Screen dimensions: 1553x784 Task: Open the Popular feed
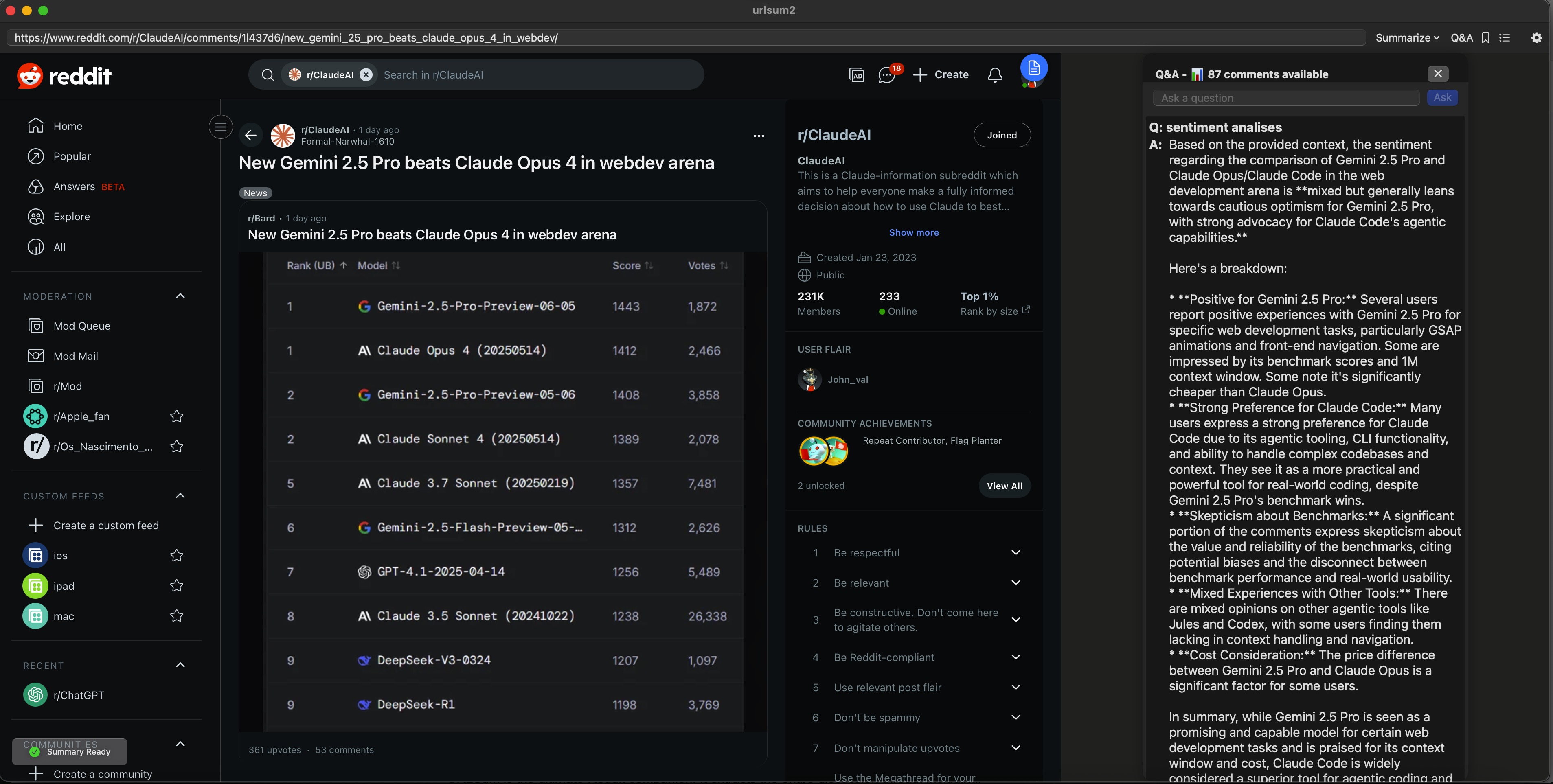click(72, 156)
